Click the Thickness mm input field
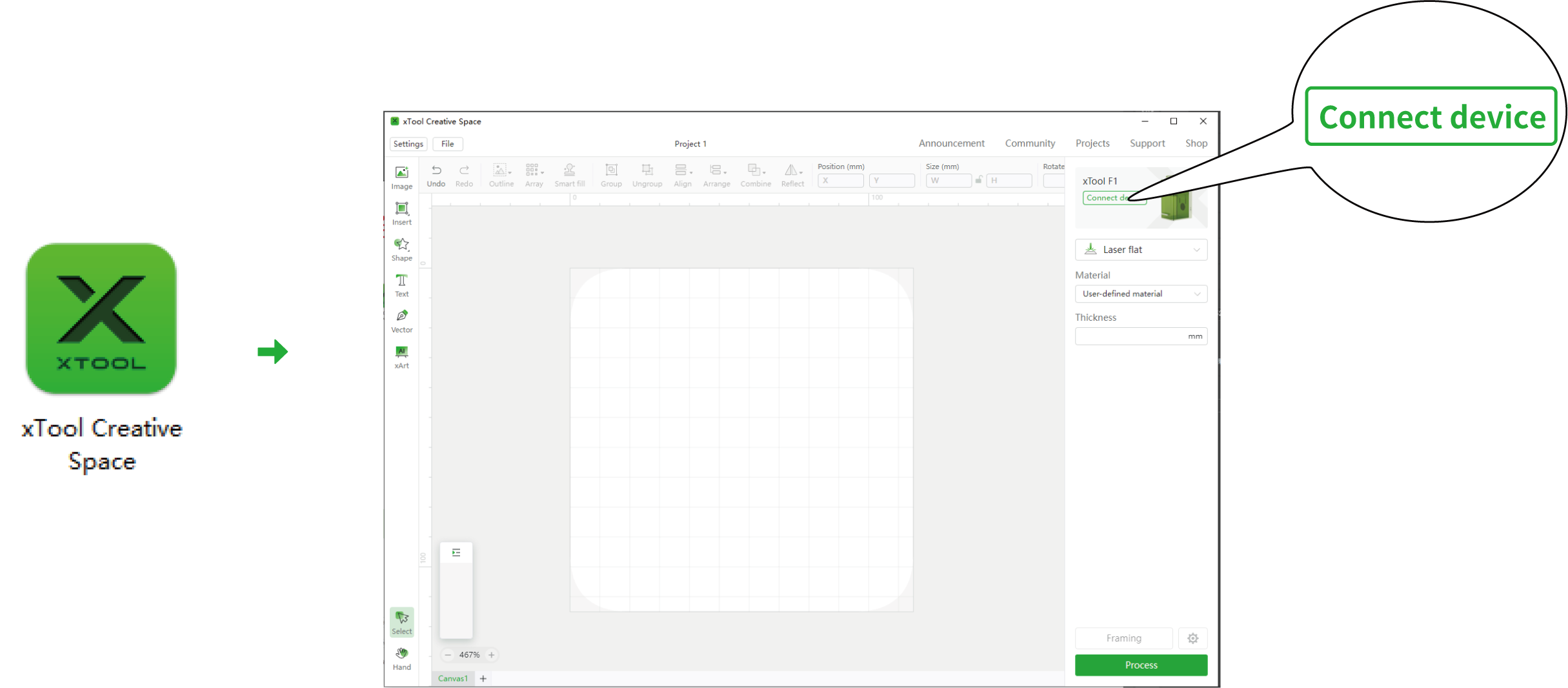This screenshot has width=1568, height=688. 1141,336
